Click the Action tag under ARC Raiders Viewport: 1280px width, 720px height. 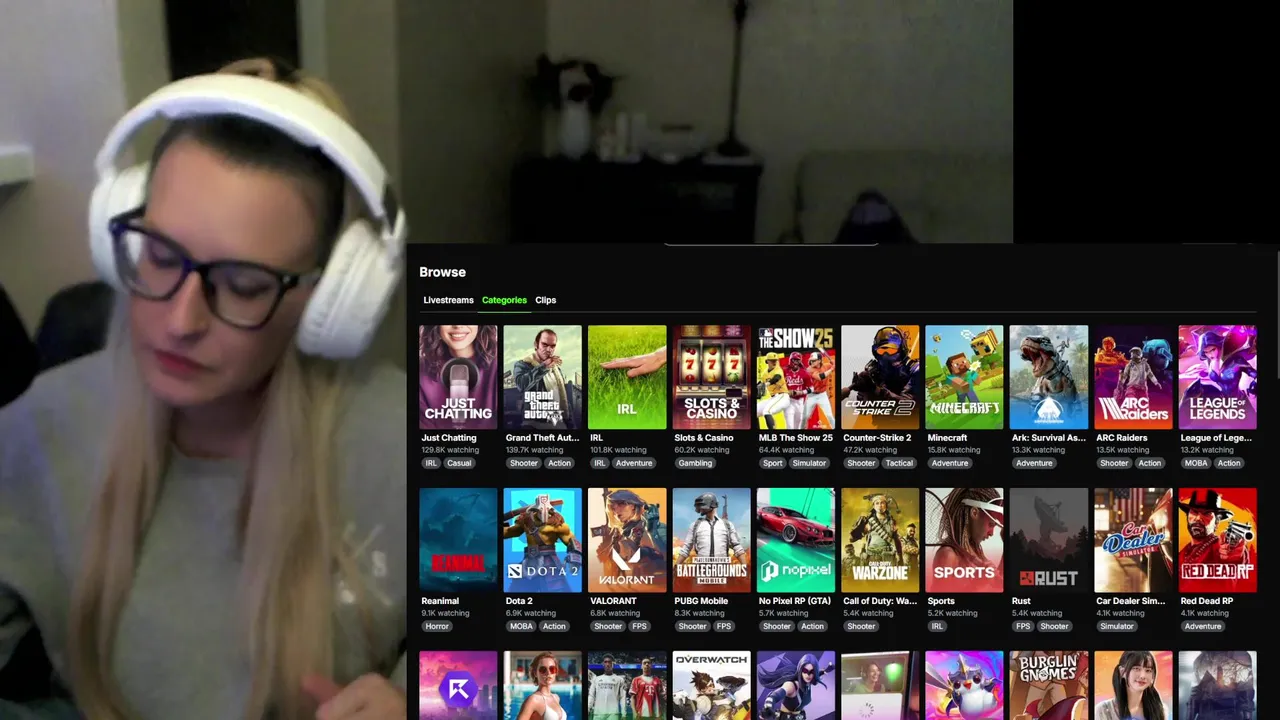point(1150,463)
